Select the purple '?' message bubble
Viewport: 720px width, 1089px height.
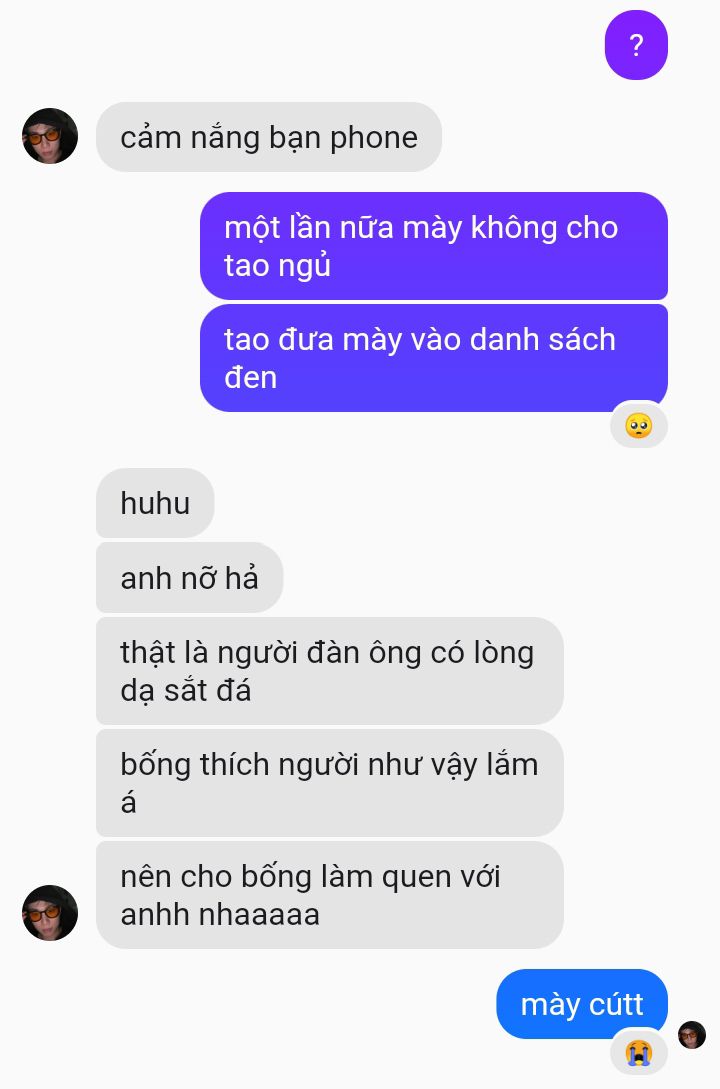[636, 45]
